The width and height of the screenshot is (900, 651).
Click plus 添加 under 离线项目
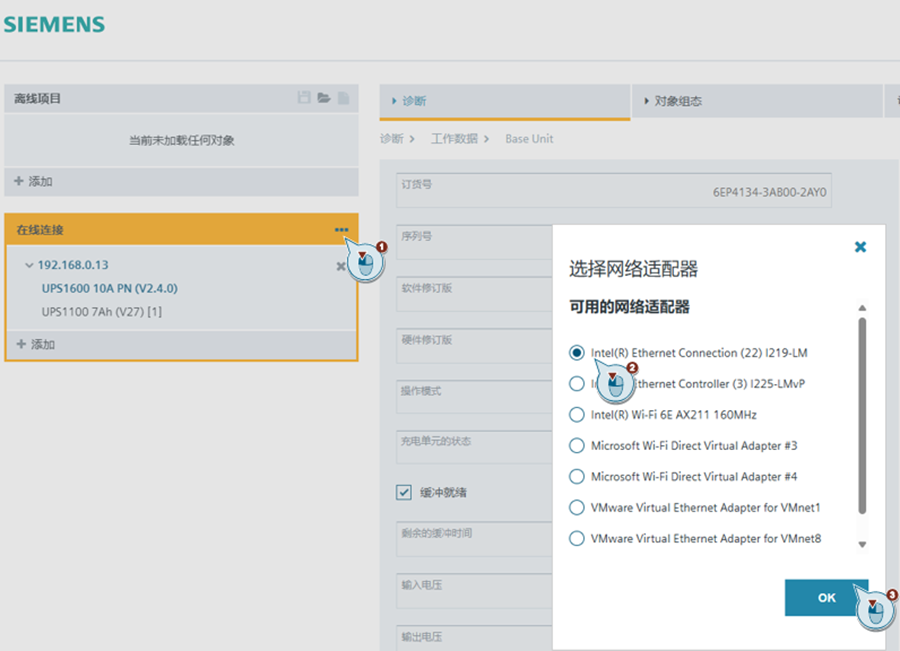34,182
